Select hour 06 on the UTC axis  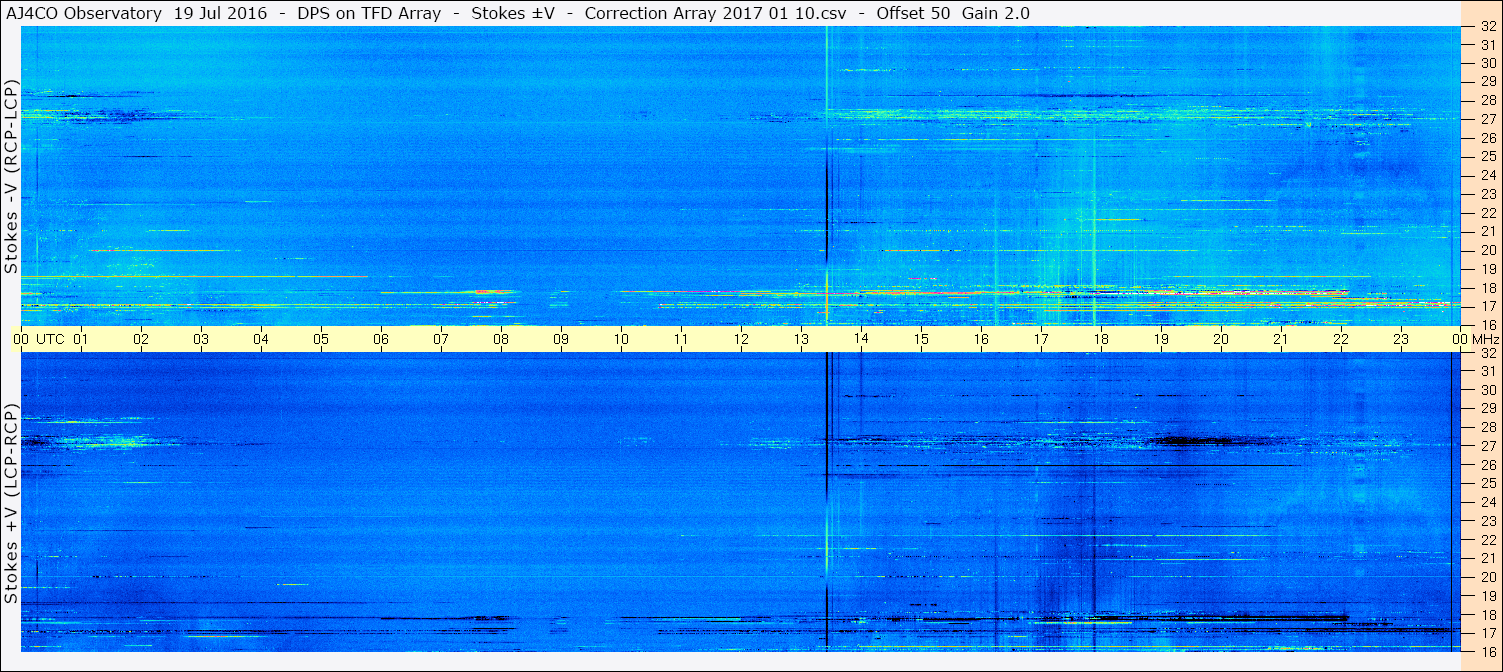coord(381,339)
